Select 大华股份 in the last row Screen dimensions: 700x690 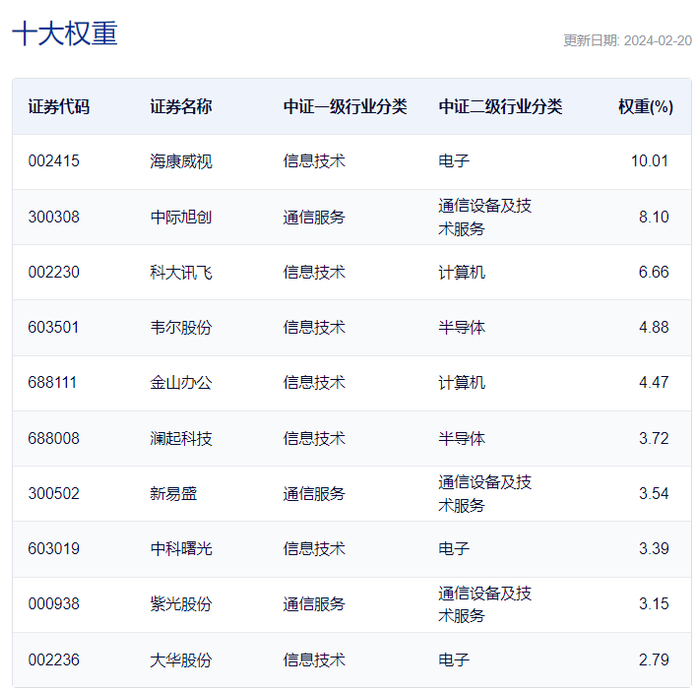[x=181, y=660]
